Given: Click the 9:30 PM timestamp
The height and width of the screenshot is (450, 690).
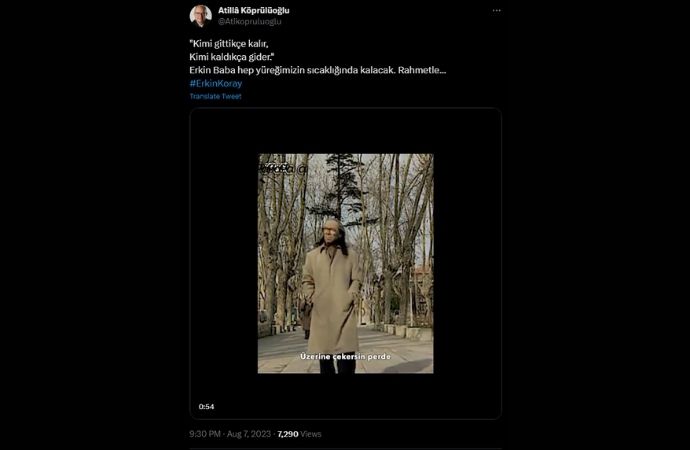Looking at the screenshot, I should tap(206, 434).
